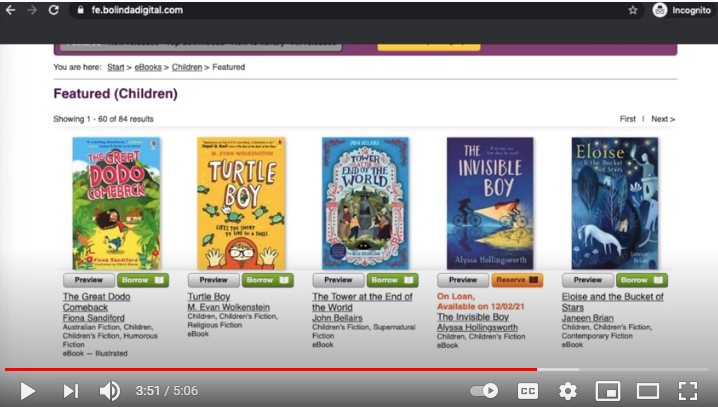Reserve The Invisible Boy
718x407 pixels.
pos(517,280)
